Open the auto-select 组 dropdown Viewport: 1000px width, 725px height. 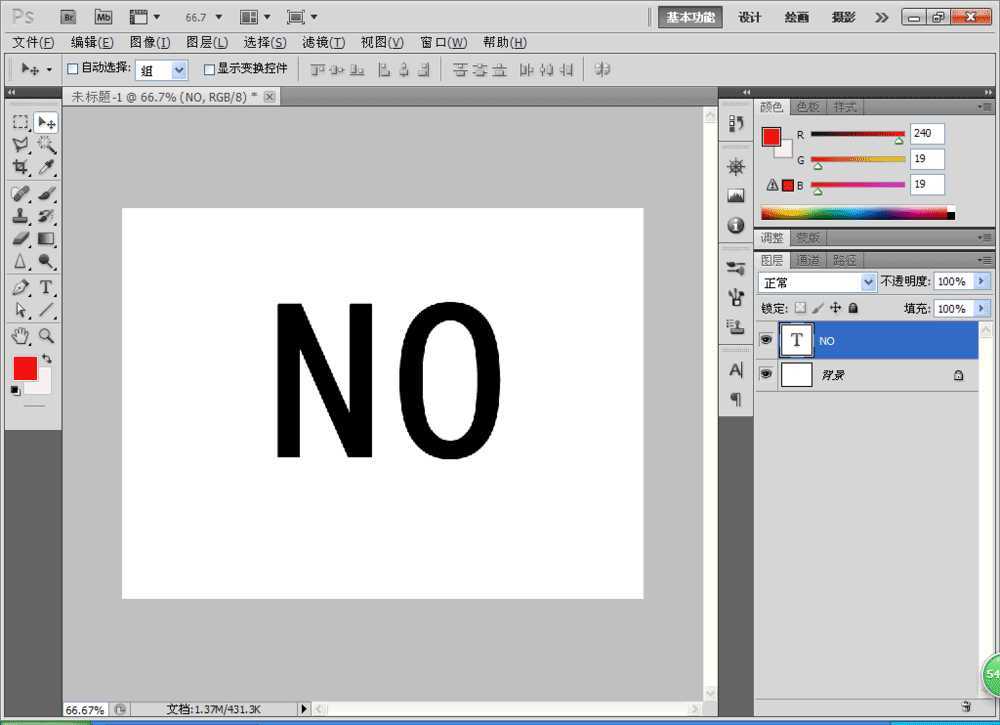[163, 70]
